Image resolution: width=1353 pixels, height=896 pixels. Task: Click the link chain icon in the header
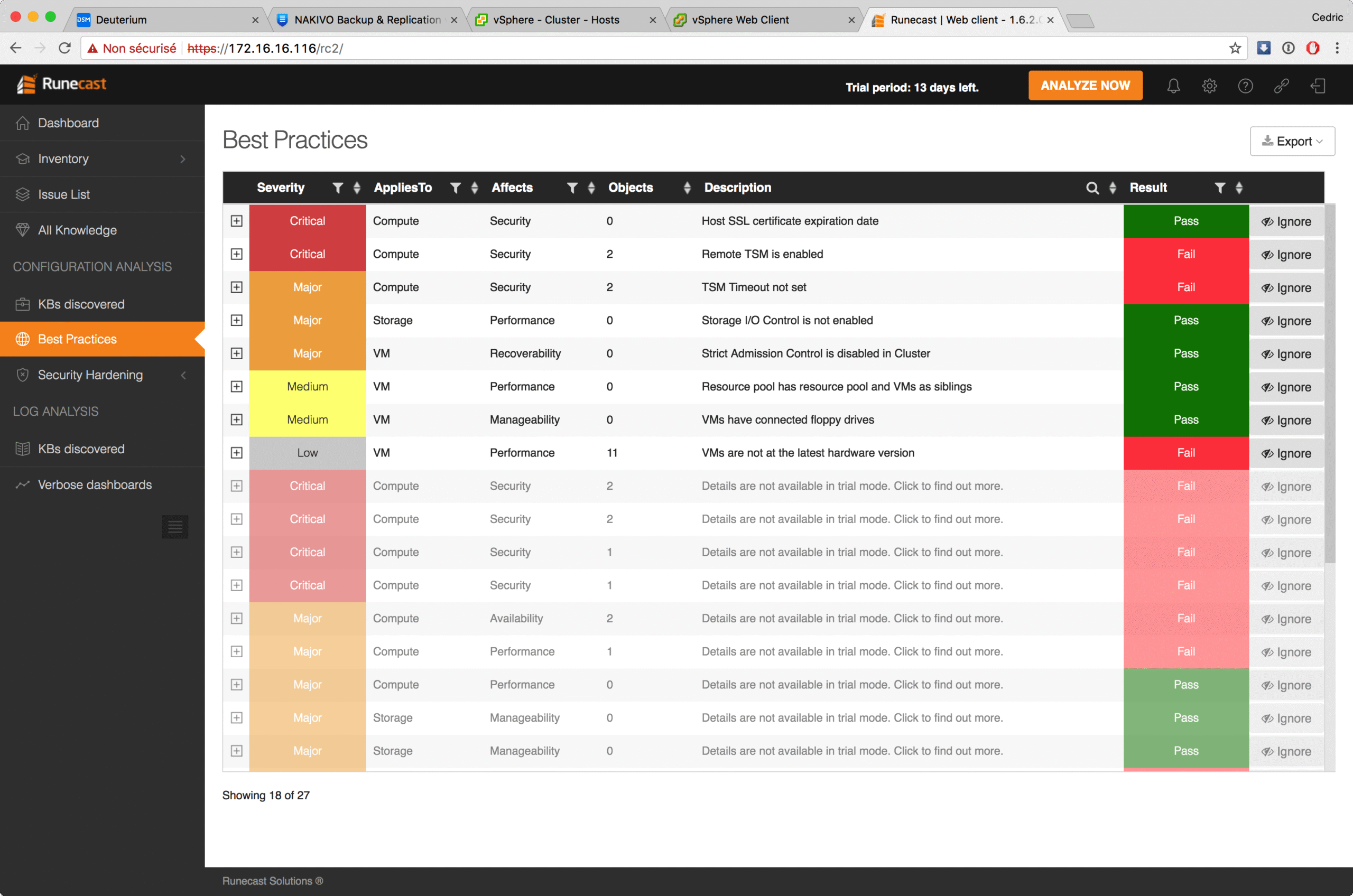pyautogui.click(x=1281, y=86)
